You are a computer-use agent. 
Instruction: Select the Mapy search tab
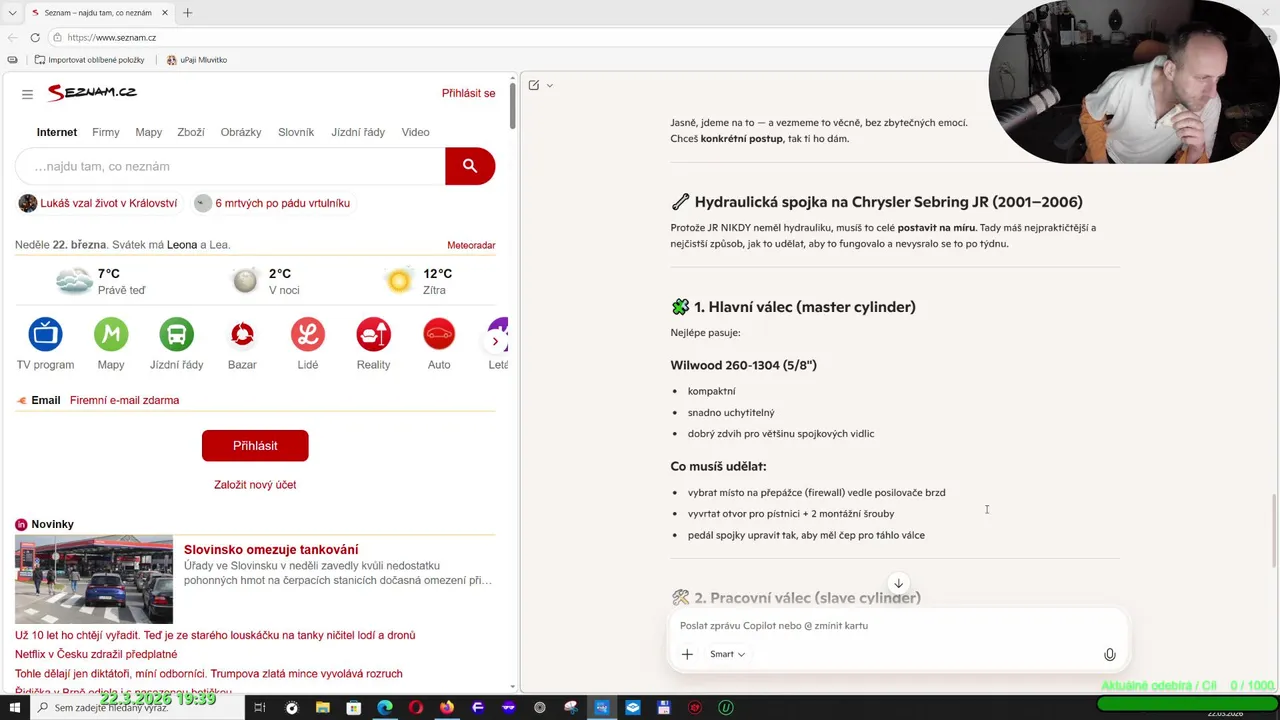coord(148,132)
